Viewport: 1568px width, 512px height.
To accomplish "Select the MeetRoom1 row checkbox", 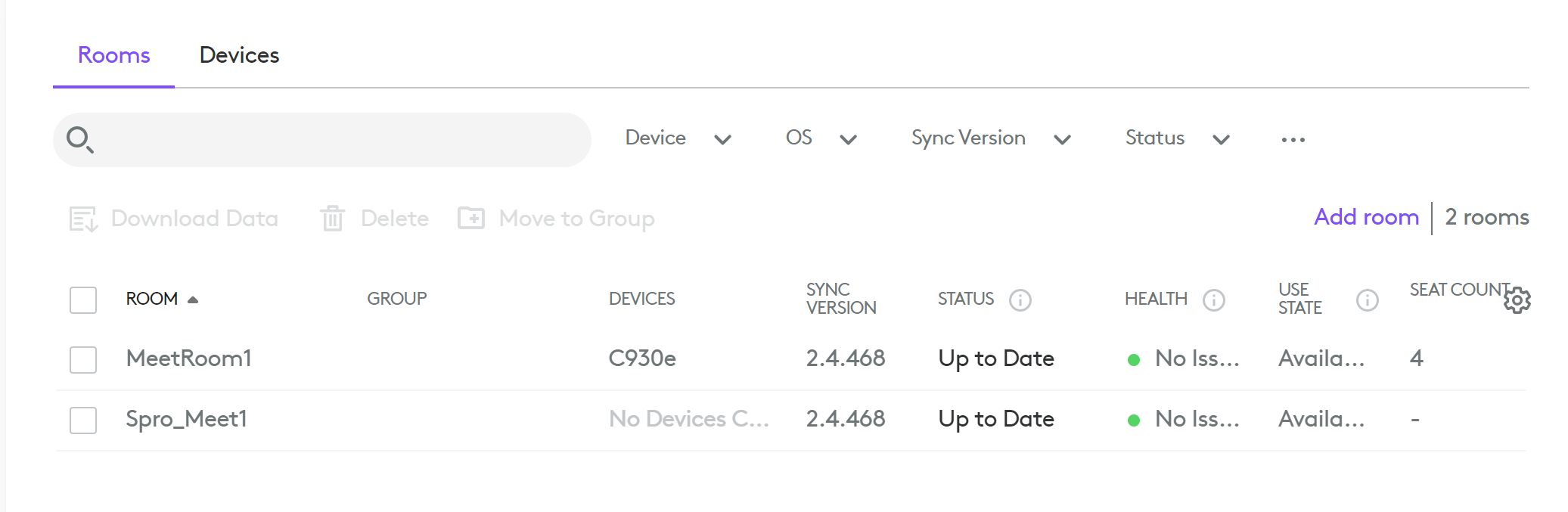I will pos(83,359).
